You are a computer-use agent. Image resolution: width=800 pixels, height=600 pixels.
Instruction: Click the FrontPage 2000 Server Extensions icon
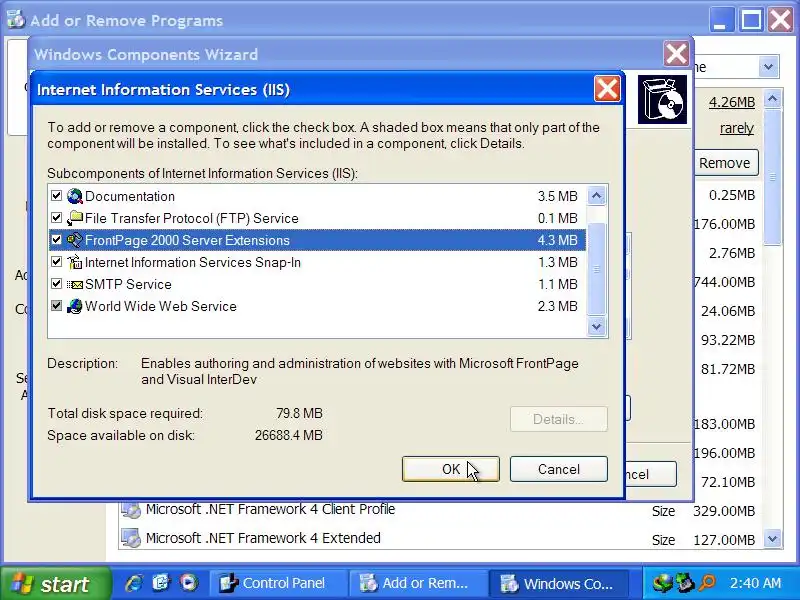coord(74,240)
